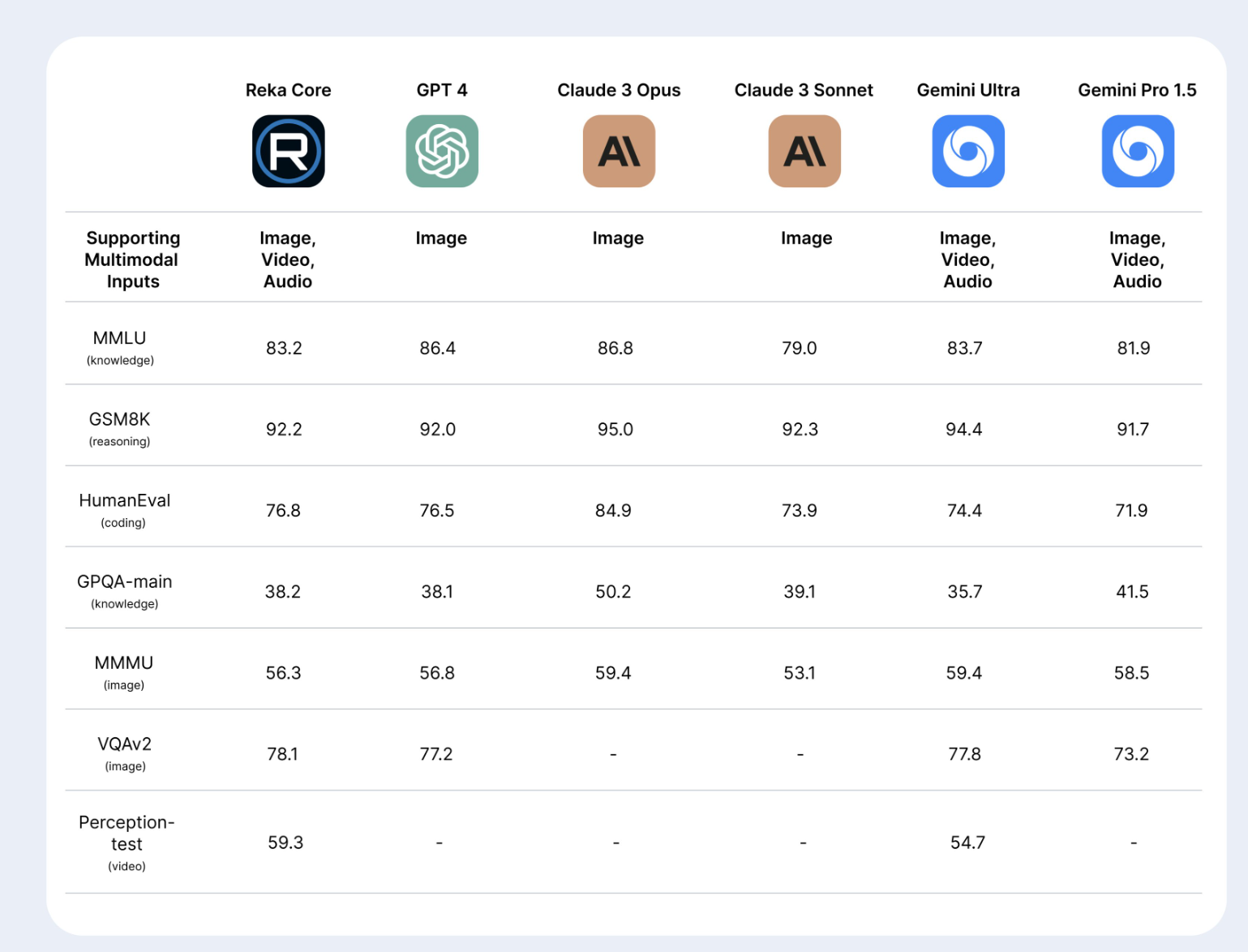The image size is (1248, 952).
Task: Click the GPQA-main value 50.2
Action: tap(613, 591)
